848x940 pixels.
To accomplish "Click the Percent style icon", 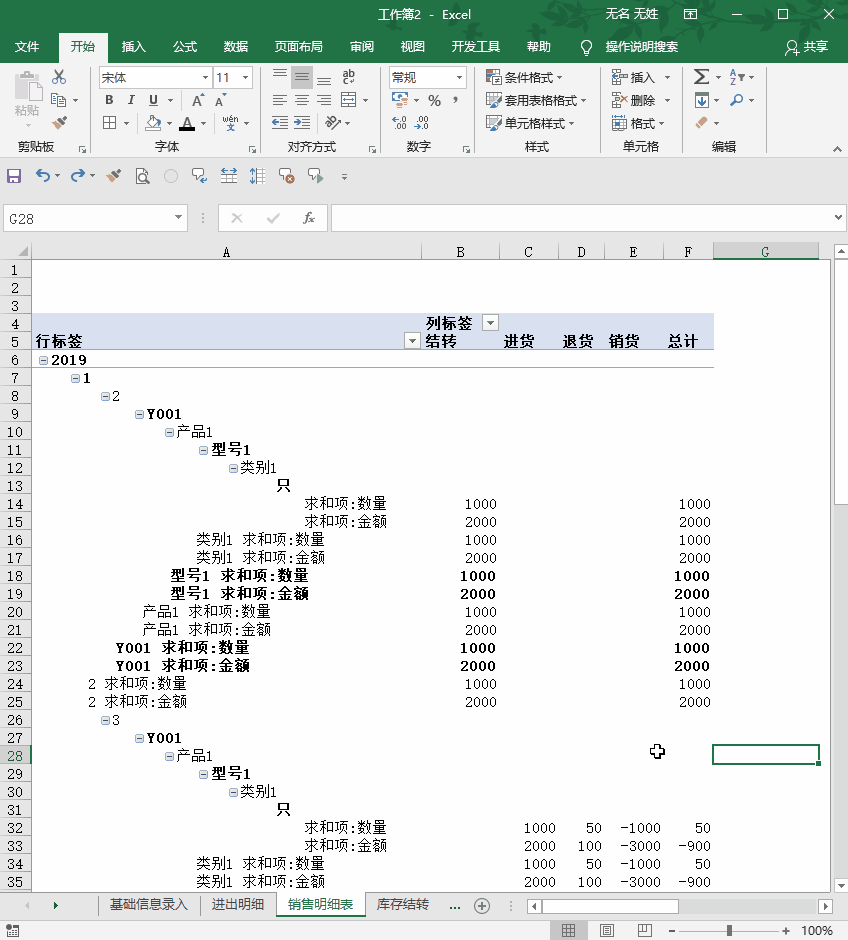I will (434, 100).
